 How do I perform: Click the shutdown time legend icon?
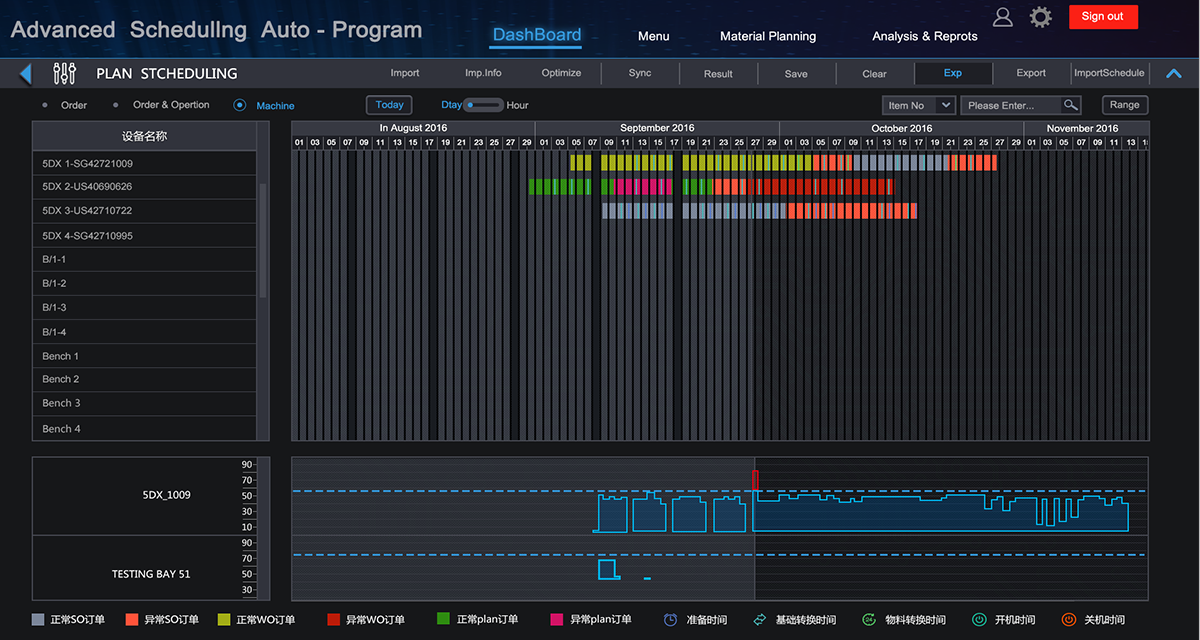click(x=1069, y=620)
